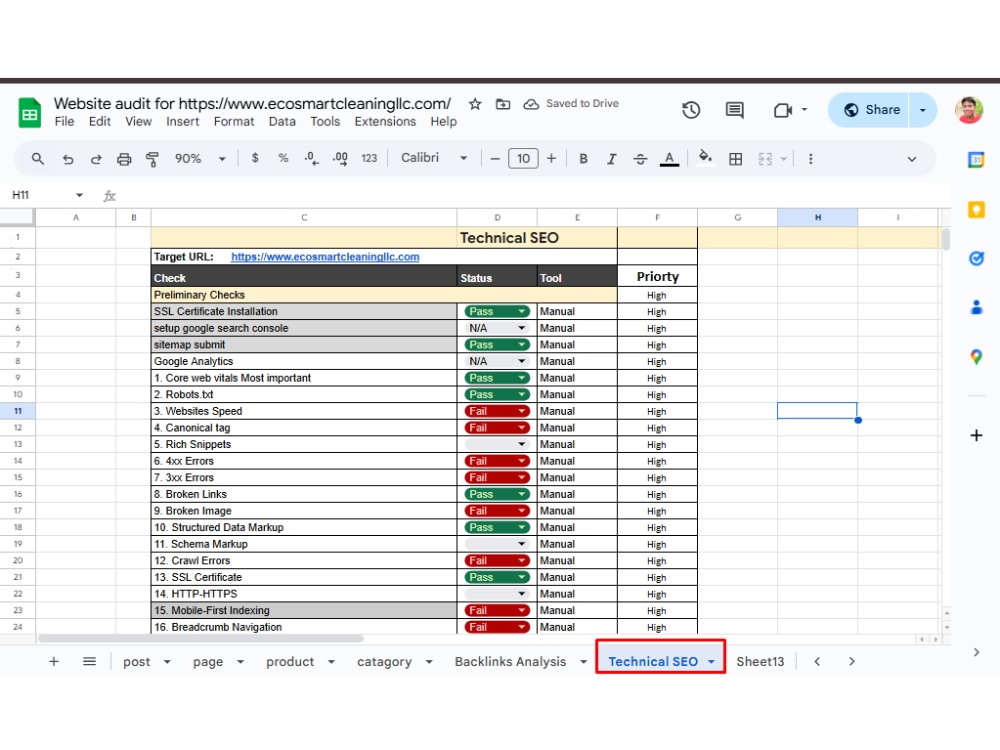
Task: Format as currency with dollar icon
Action: coord(255,158)
